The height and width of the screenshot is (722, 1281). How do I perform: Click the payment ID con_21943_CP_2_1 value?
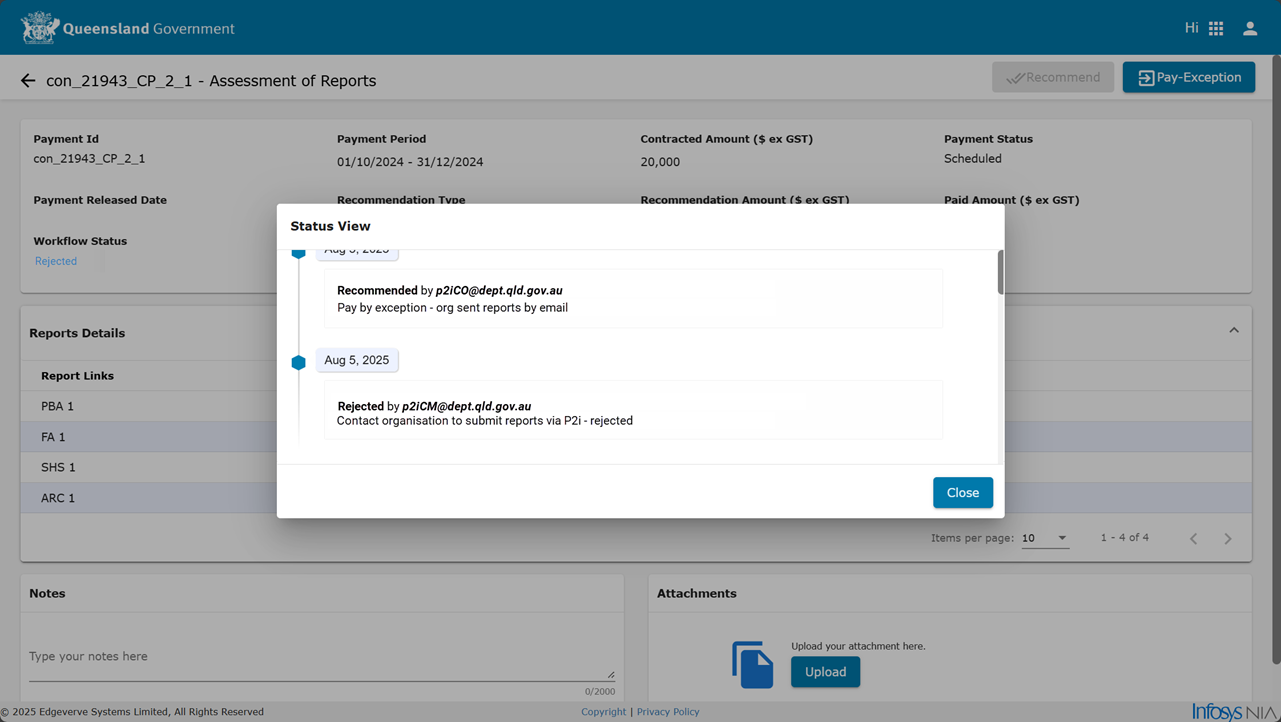89,159
